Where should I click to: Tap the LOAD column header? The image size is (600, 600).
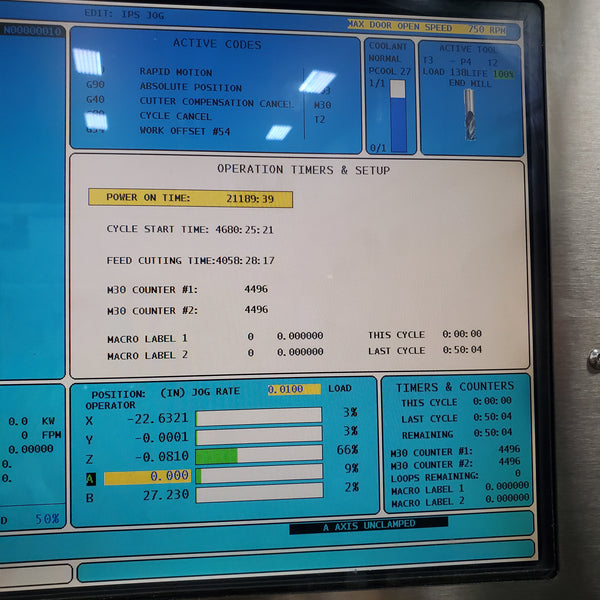340,388
